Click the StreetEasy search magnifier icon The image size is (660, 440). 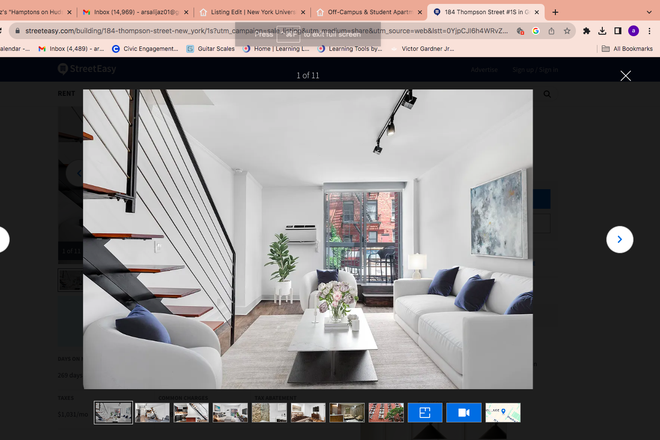click(x=547, y=94)
